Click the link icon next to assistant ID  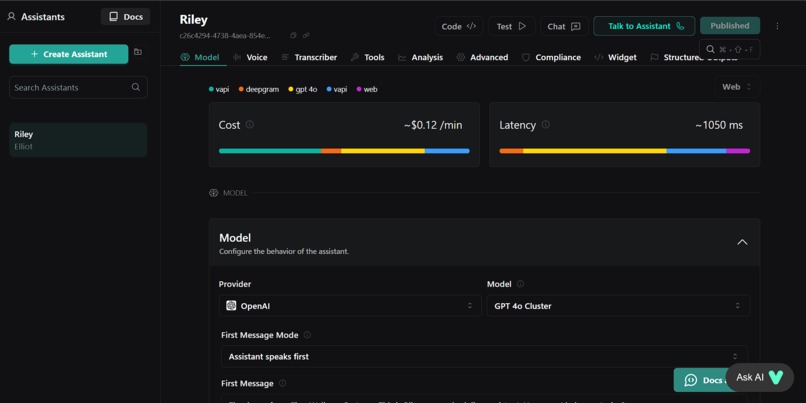pyautogui.click(x=306, y=35)
